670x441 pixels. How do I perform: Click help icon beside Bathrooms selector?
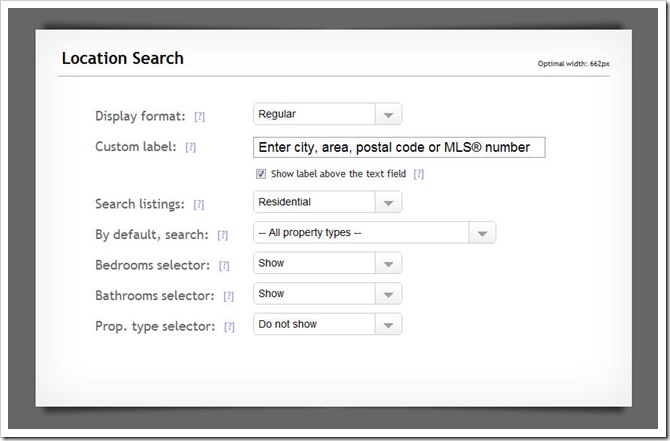click(x=229, y=296)
